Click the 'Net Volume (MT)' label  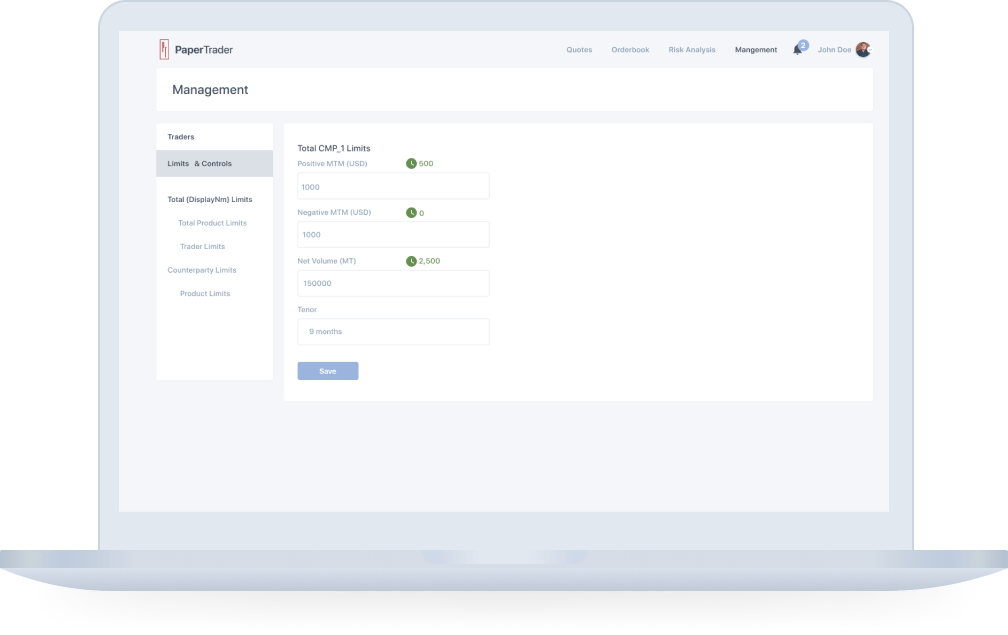pyautogui.click(x=327, y=261)
